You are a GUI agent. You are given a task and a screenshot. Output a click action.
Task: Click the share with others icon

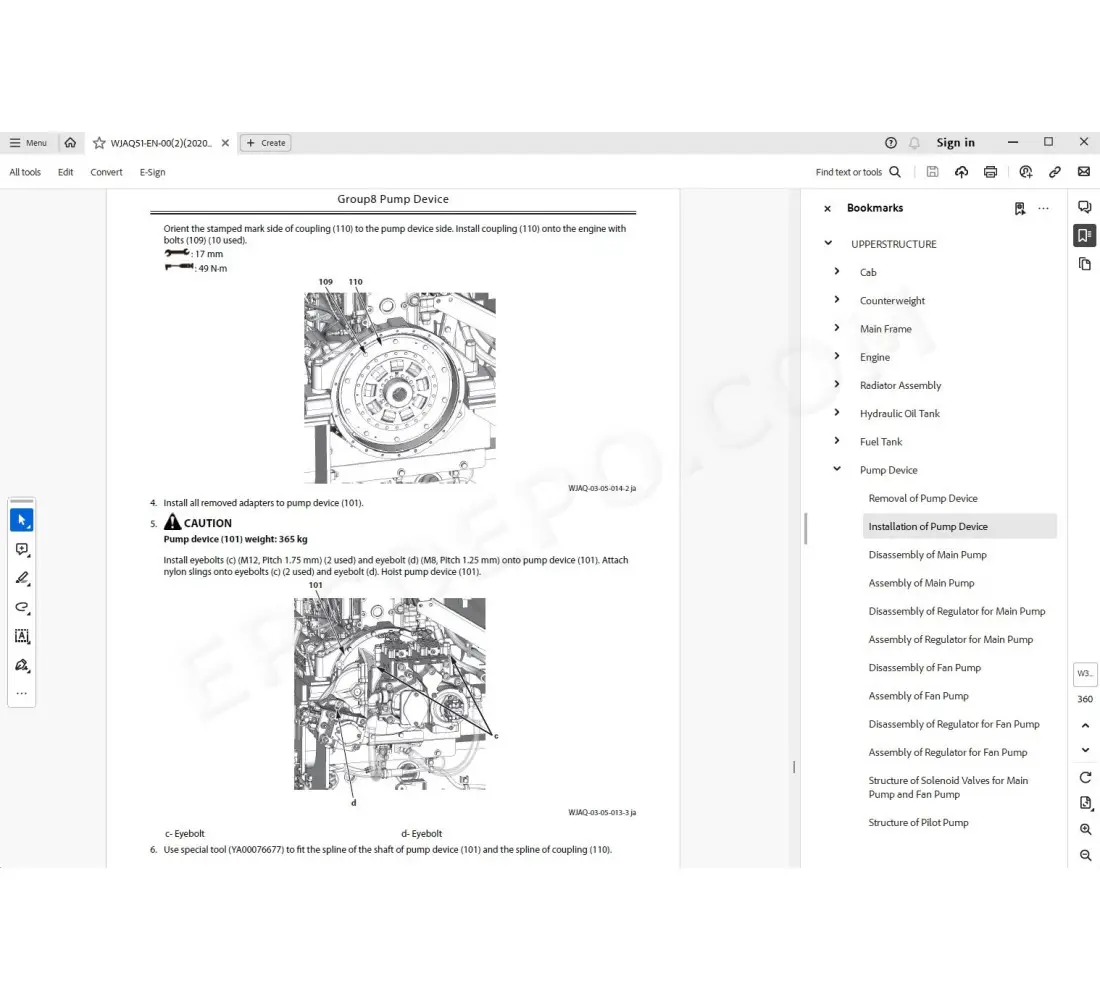1026,172
